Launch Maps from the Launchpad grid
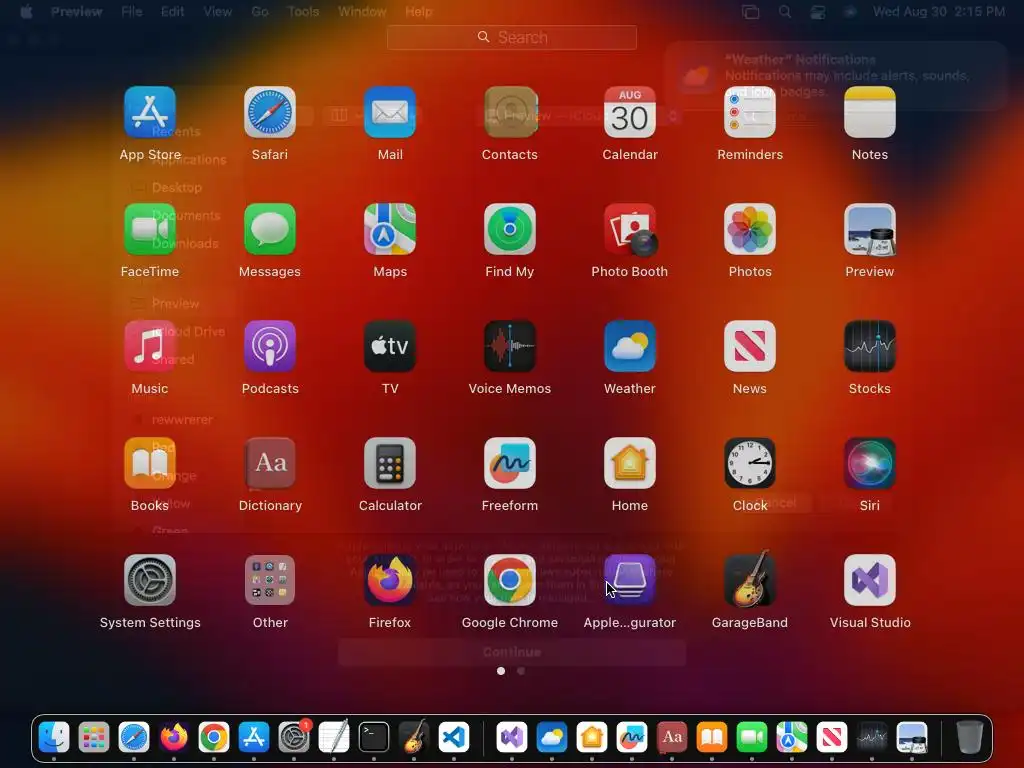Image resolution: width=1024 pixels, height=768 pixels. coord(390,229)
